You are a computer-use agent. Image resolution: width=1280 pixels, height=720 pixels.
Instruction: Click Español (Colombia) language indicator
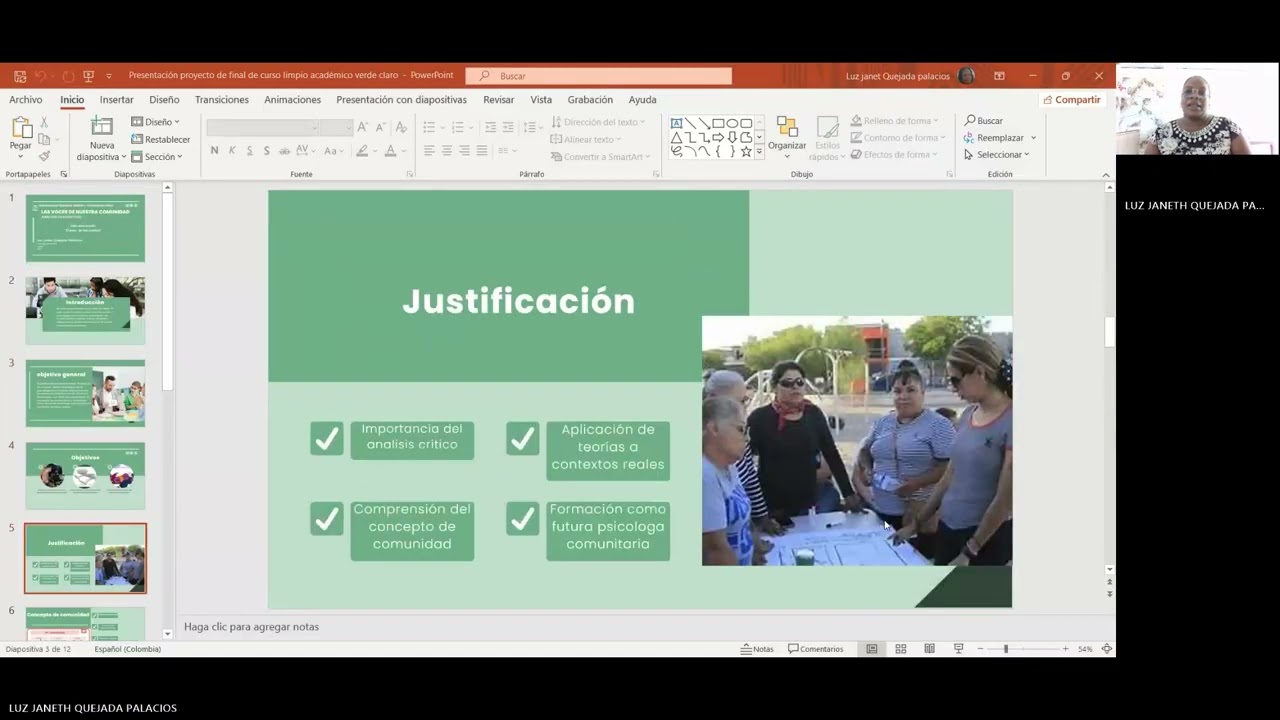[x=128, y=649]
